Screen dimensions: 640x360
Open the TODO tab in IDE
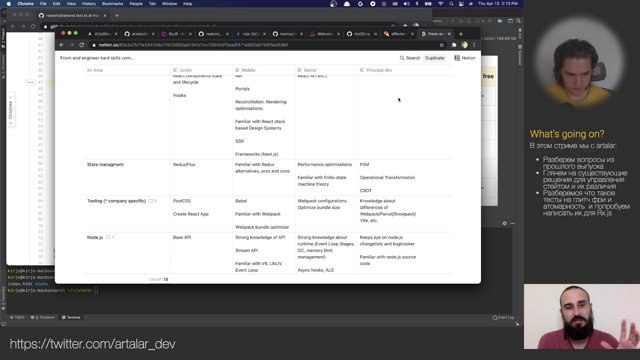pos(17,317)
